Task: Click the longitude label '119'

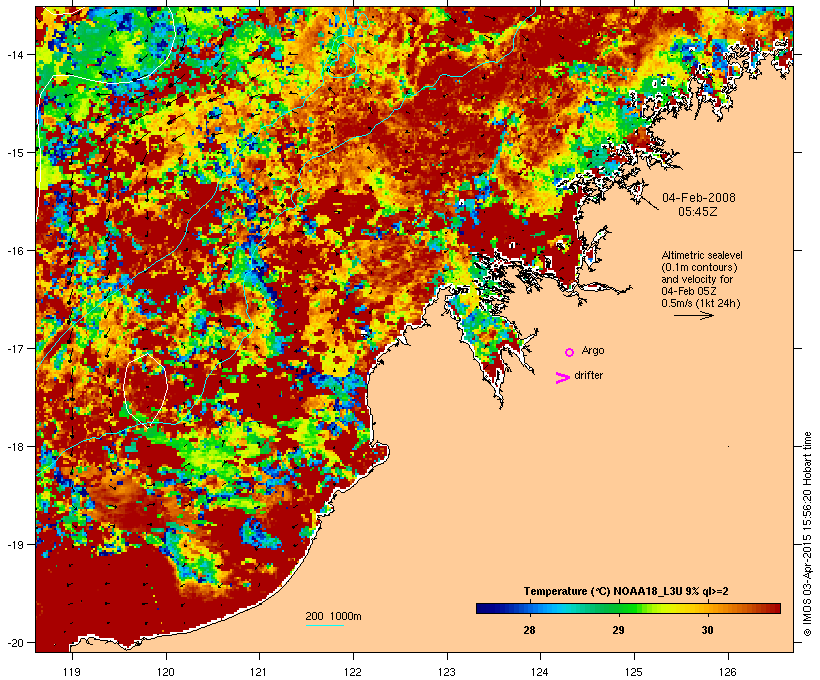Action: (72, 672)
